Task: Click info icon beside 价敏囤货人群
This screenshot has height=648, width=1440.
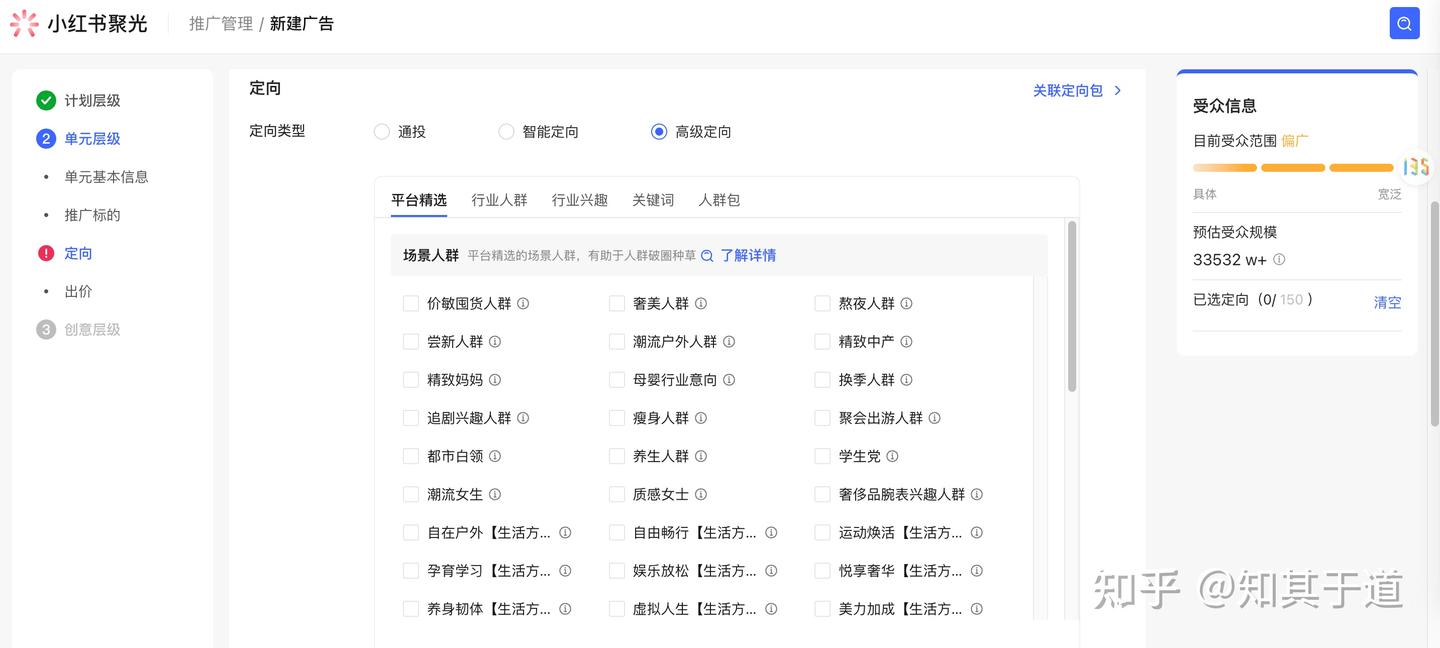Action: pos(523,303)
